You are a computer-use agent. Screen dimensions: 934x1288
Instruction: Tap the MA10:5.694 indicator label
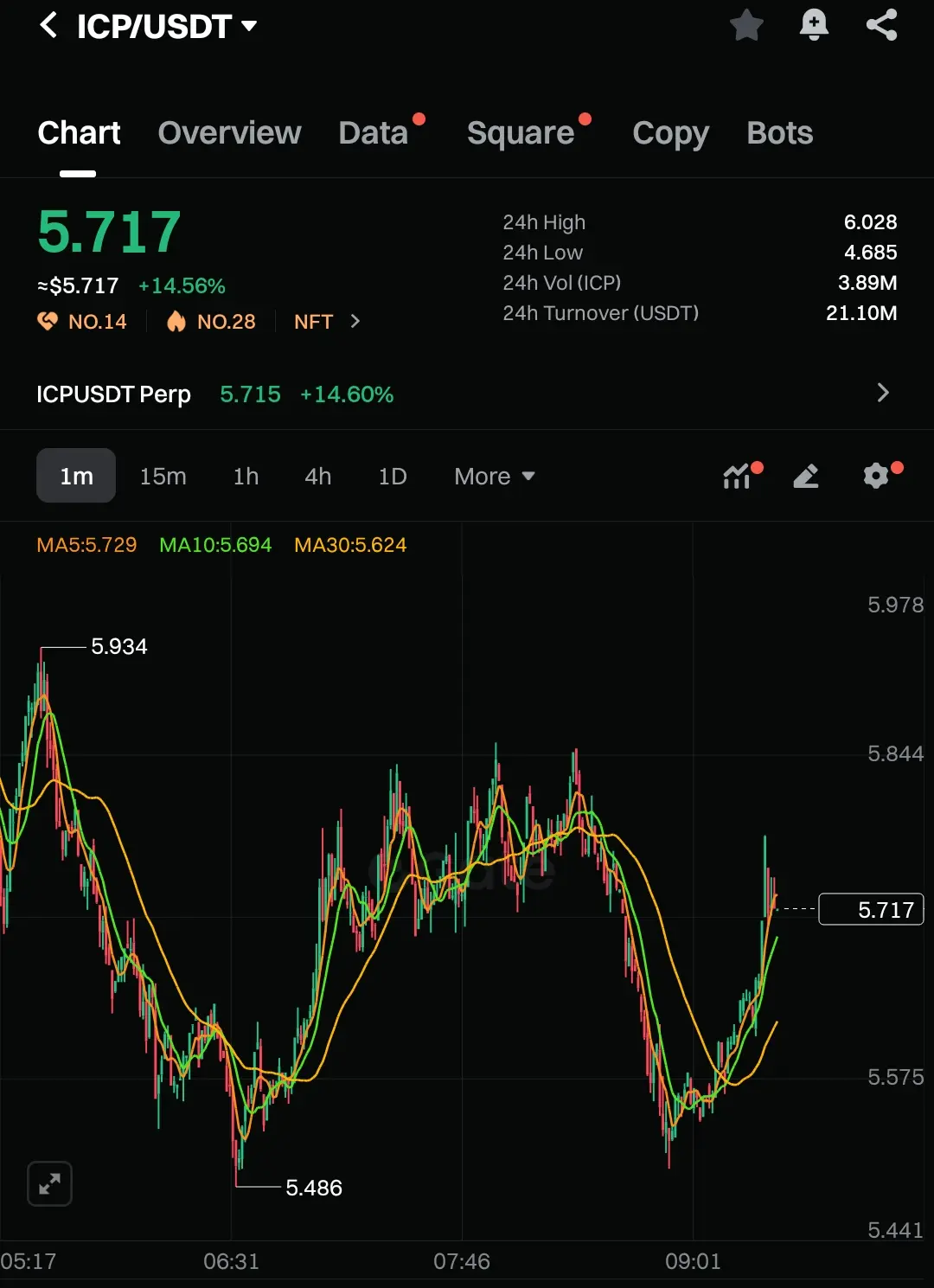[x=215, y=545]
